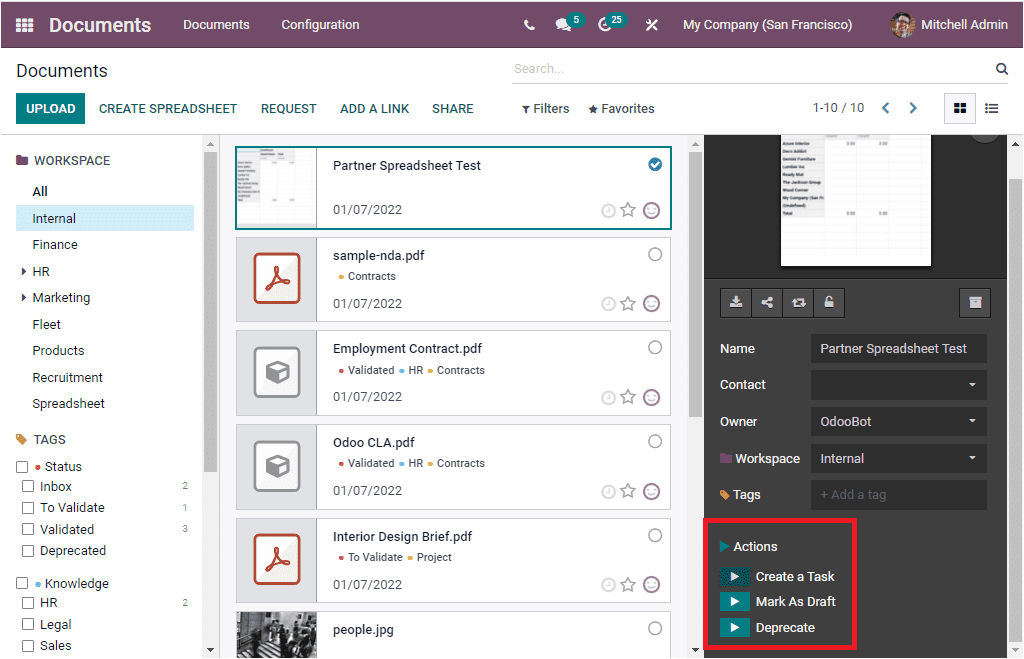Select the Fleet workspace
The height and width of the screenshot is (659, 1024).
tap(46, 325)
